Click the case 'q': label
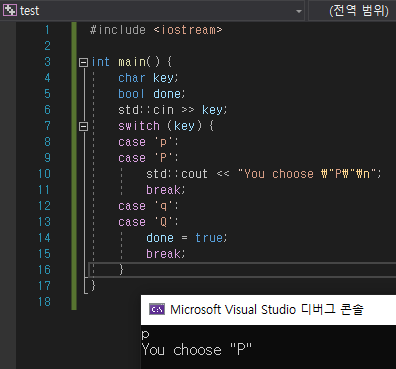Screen dimensions: 396x369 click(x=148, y=206)
